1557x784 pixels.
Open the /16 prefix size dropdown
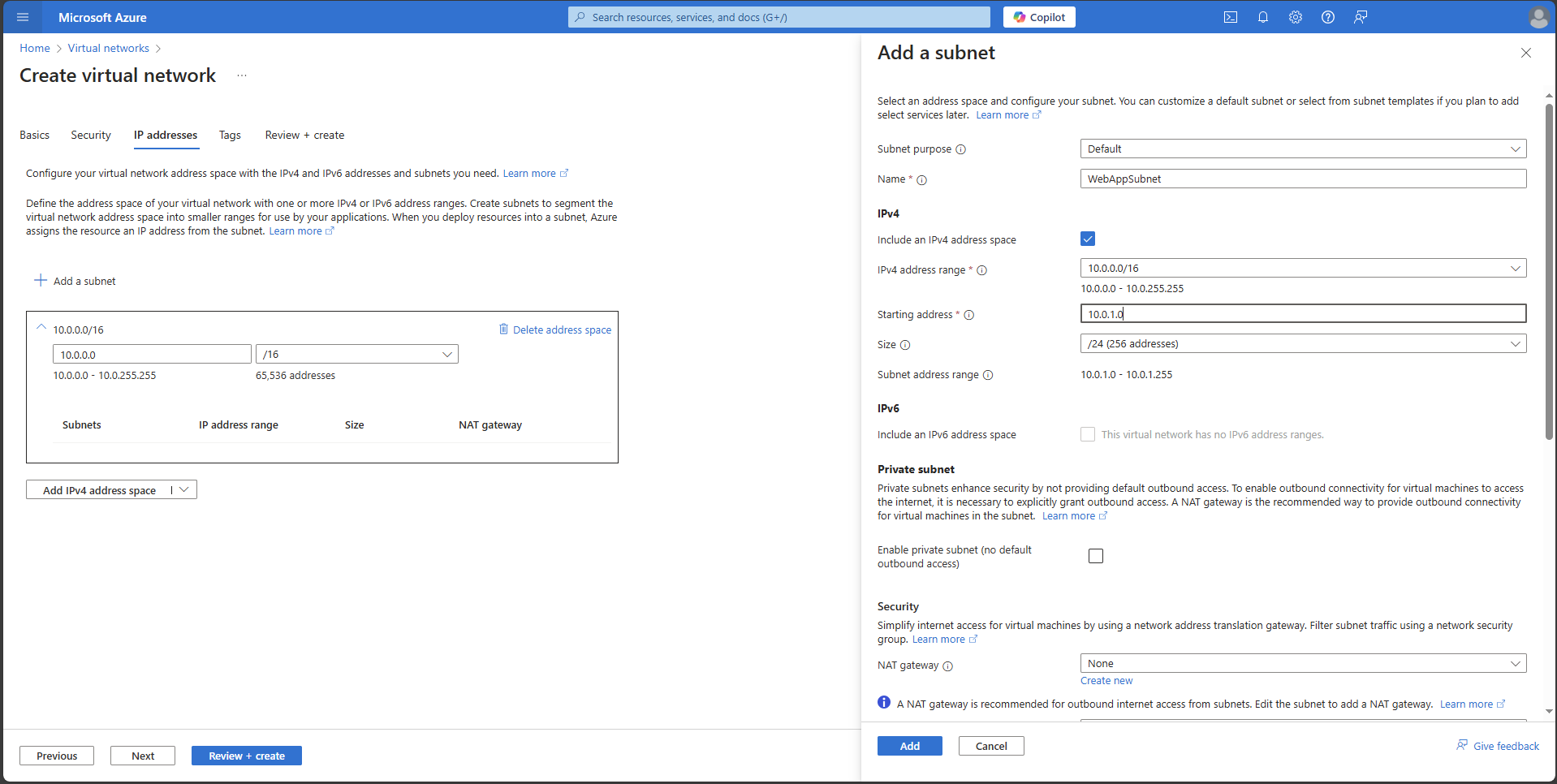pos(357,354)
